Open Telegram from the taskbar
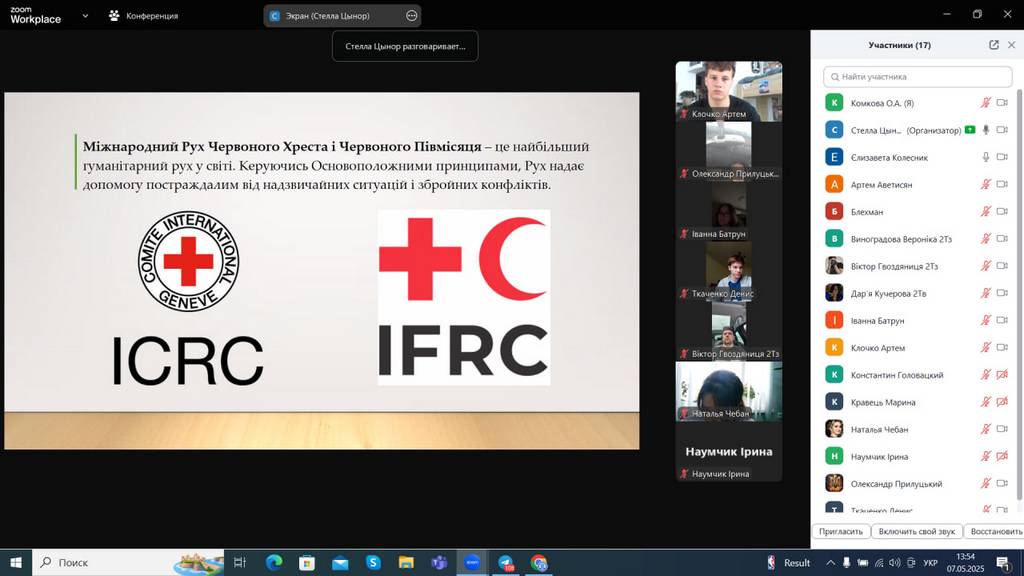1024x576 pixels. (506, 562)
